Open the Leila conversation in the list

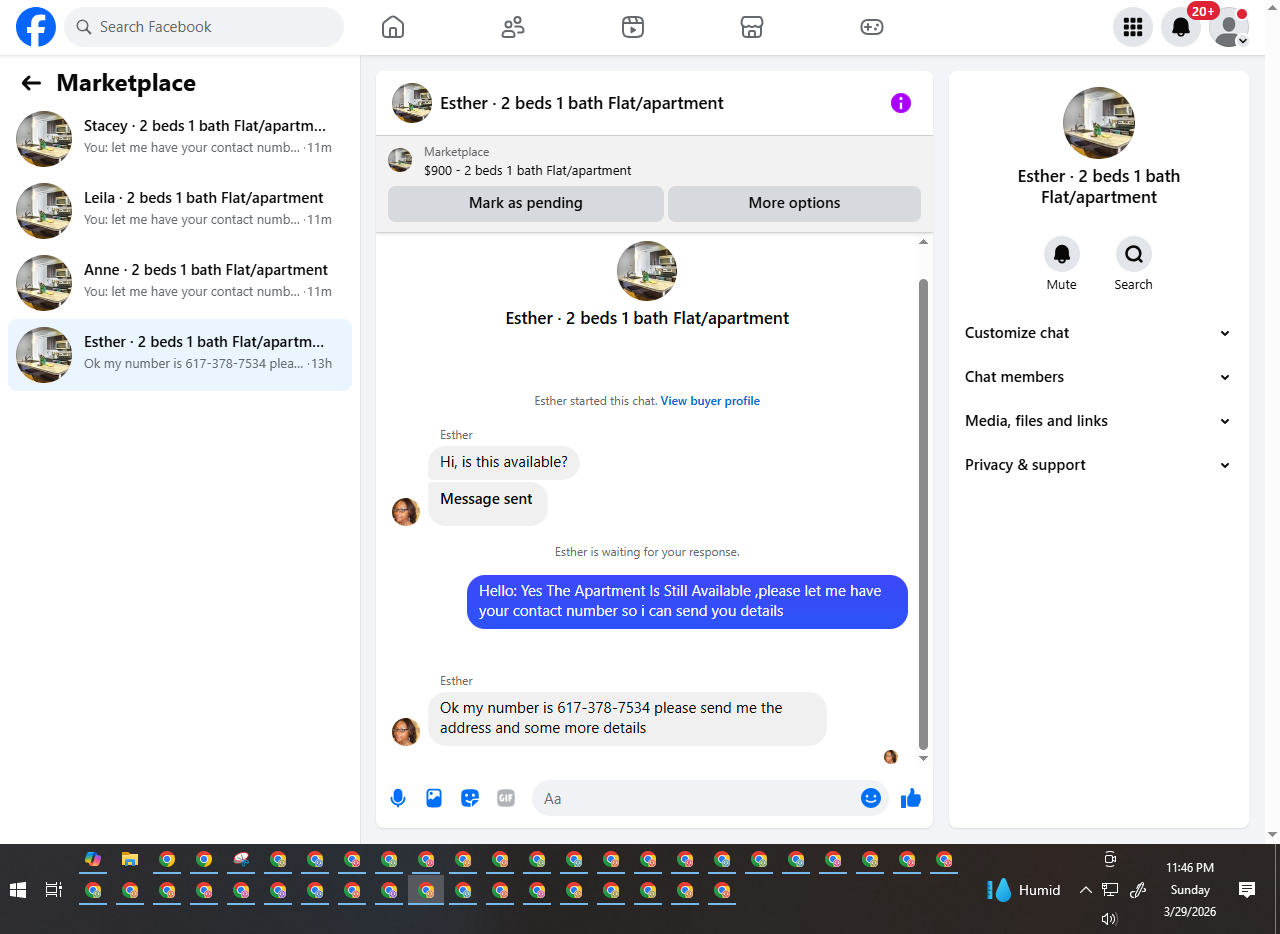(x=180, y=210)
